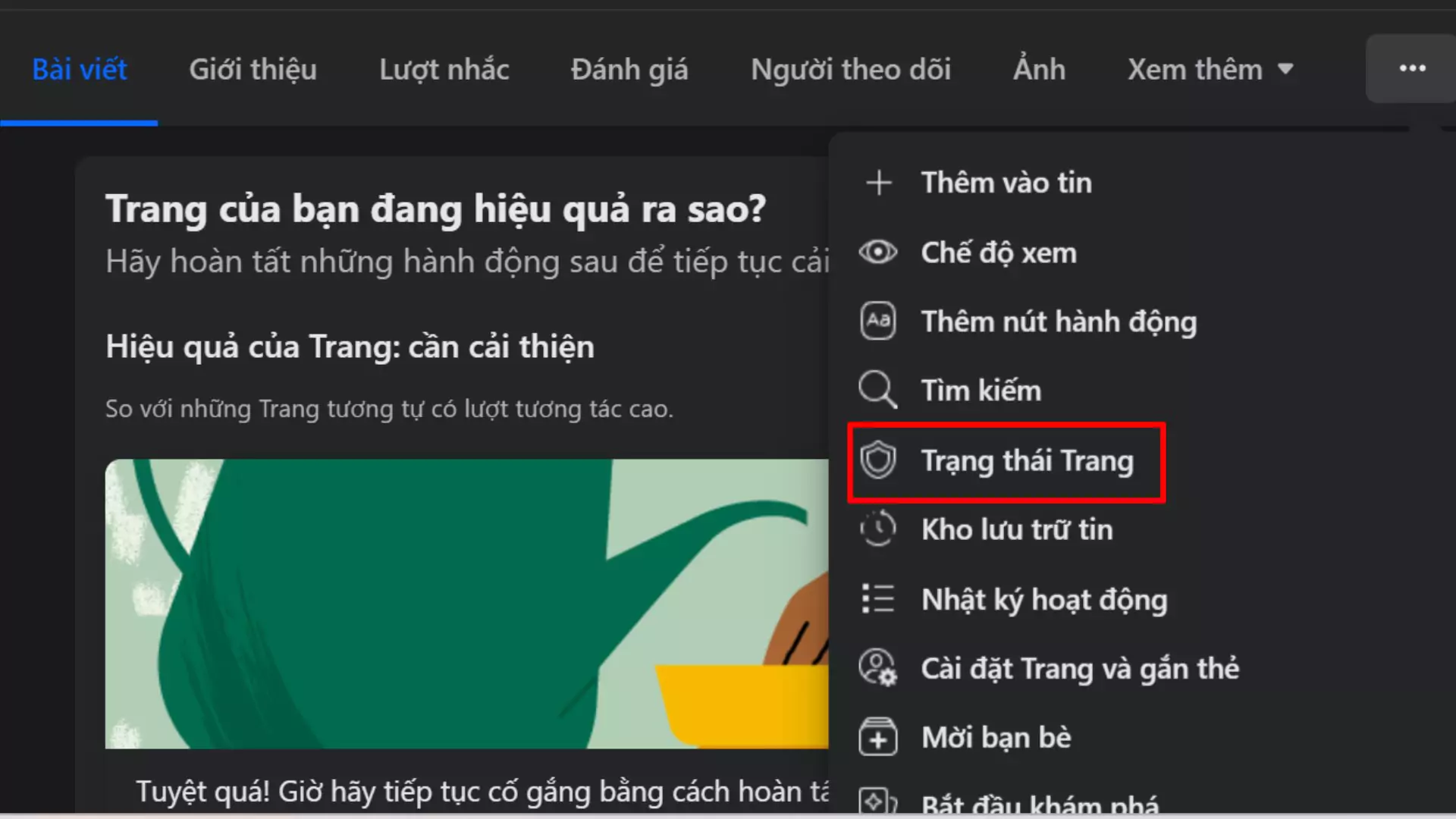Click the plus icon beside Thêm vào tin
The height and width of the screenshot is (819, 1456).
878,183
